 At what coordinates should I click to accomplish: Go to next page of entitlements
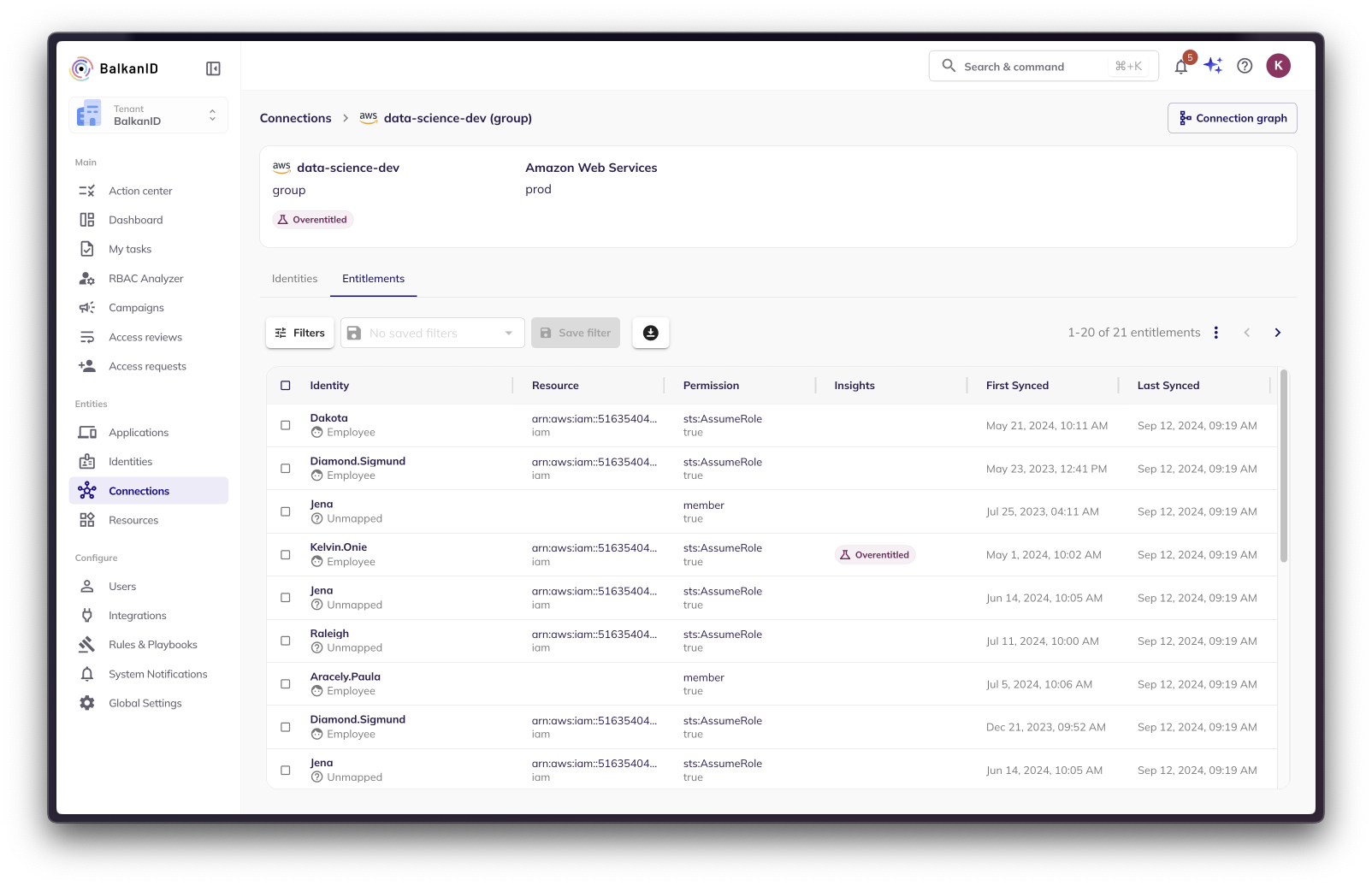tap(1277, 333)
